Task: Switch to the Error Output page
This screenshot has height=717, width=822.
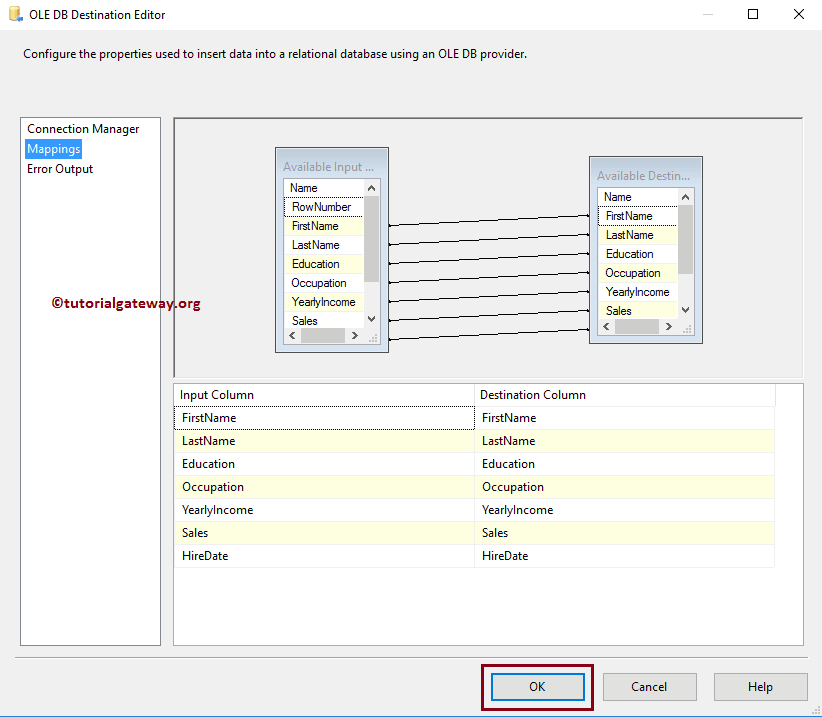Action: pyautogui.click(x=60, y=169)
